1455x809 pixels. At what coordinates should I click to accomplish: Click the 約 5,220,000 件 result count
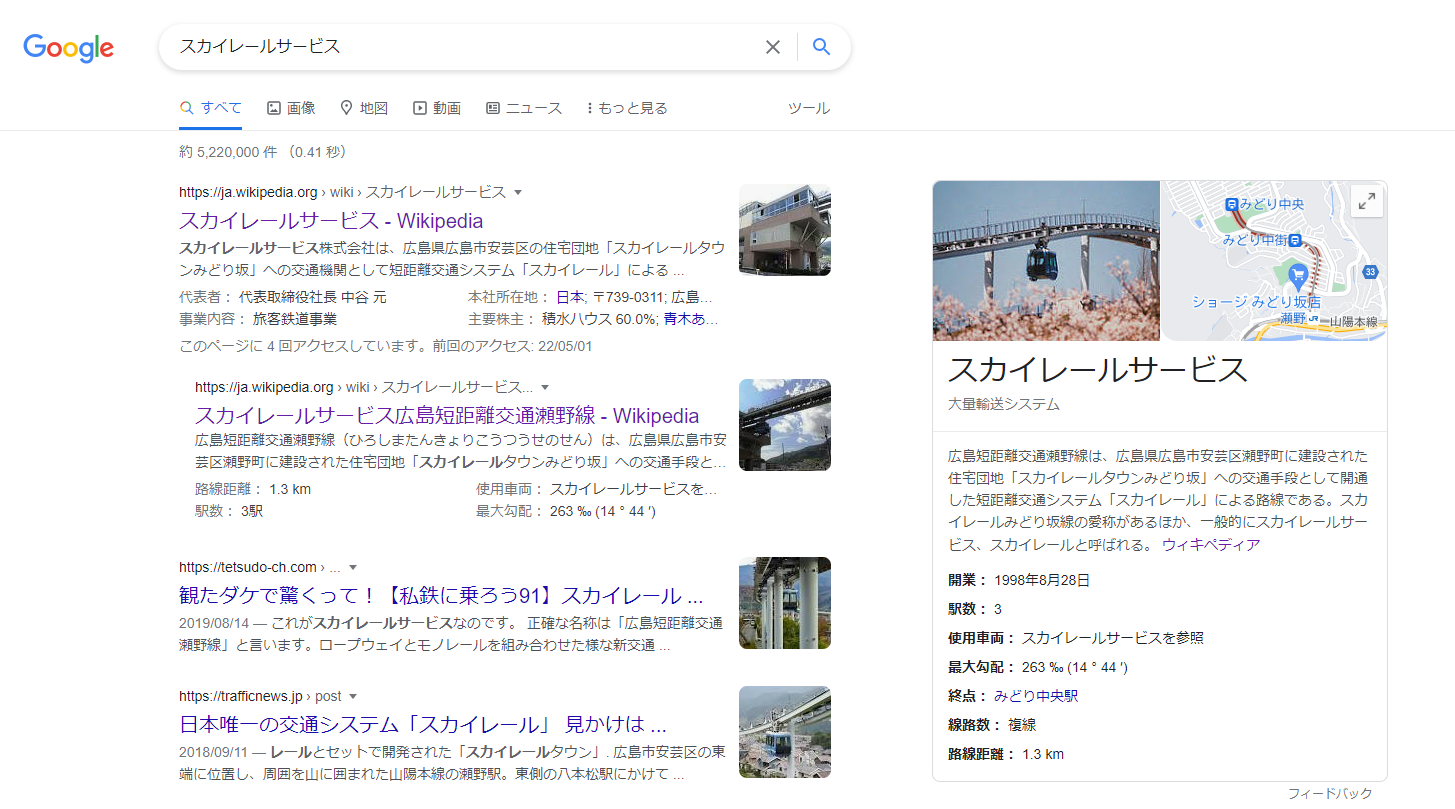227,152
